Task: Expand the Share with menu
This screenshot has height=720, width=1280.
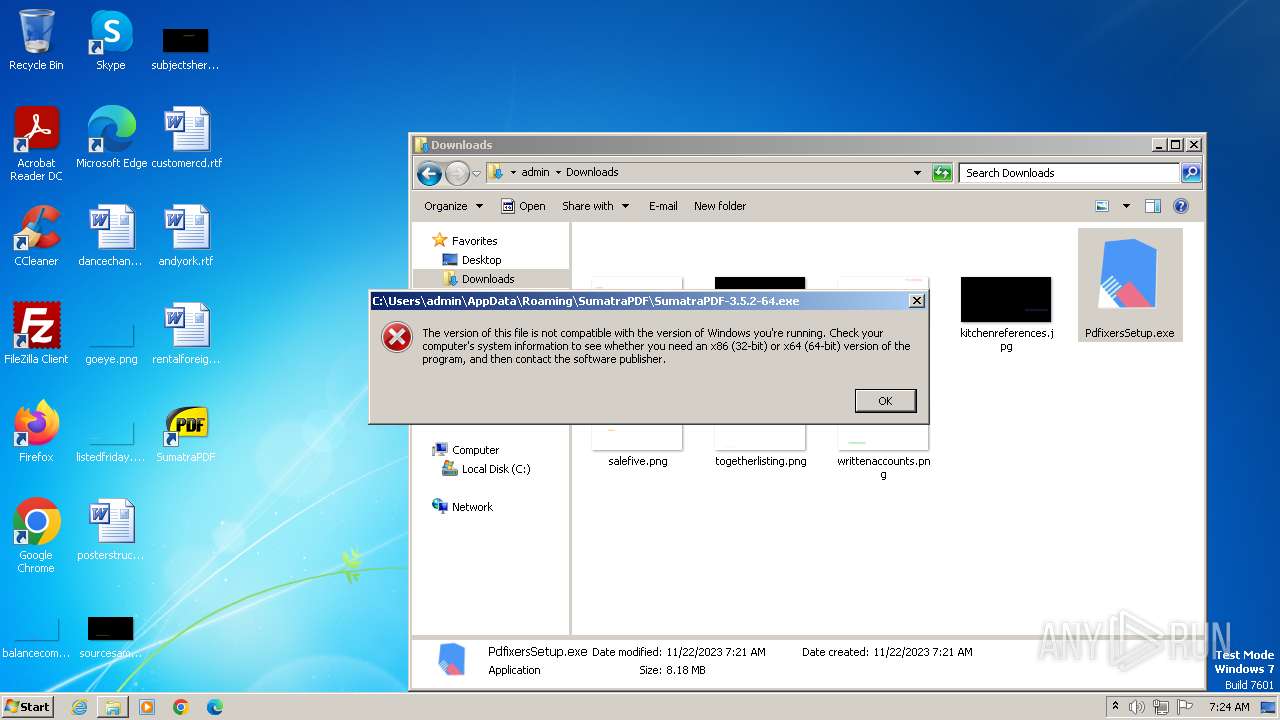Action: [x=596, y=206]
